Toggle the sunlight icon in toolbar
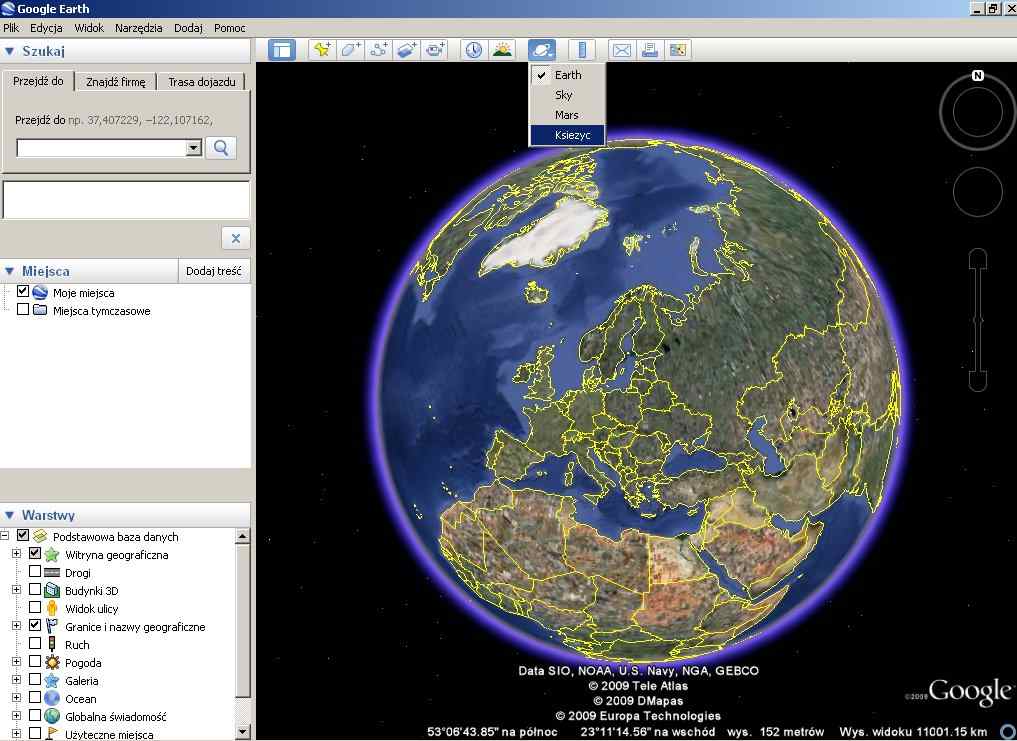The image size is (1017, 741). 501,49
